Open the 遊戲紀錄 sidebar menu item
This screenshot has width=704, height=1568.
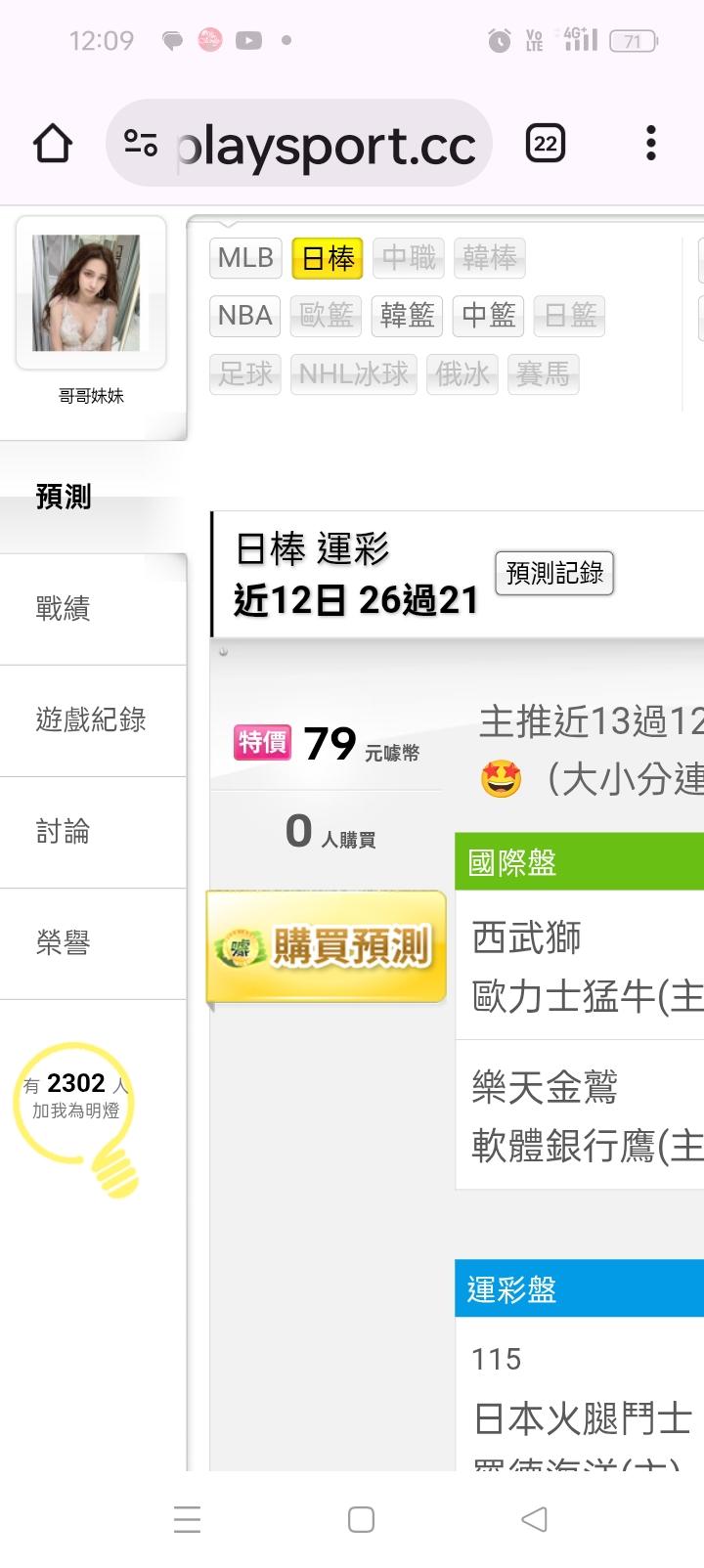coord(93,720)
